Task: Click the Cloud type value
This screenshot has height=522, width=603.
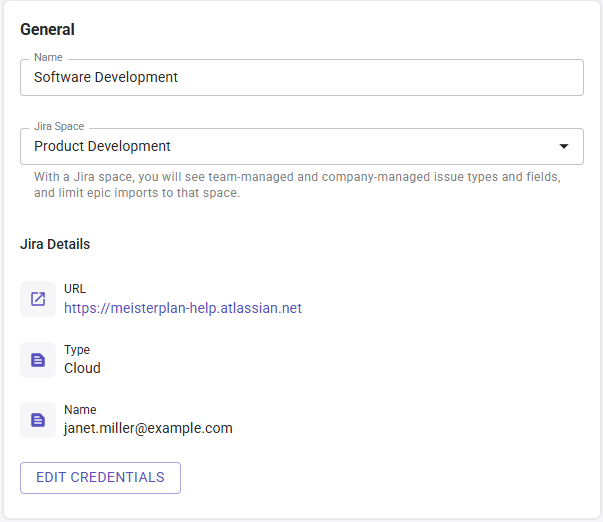Action: pyautogui.click(x=82, y=368)
